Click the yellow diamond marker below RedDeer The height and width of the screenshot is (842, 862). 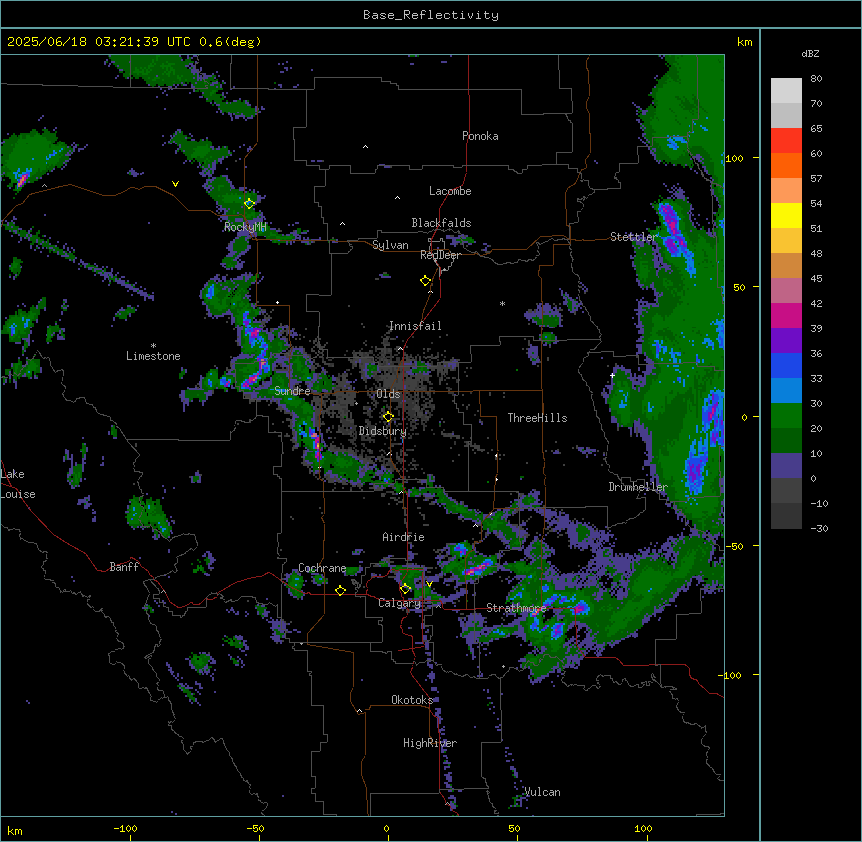425,281
